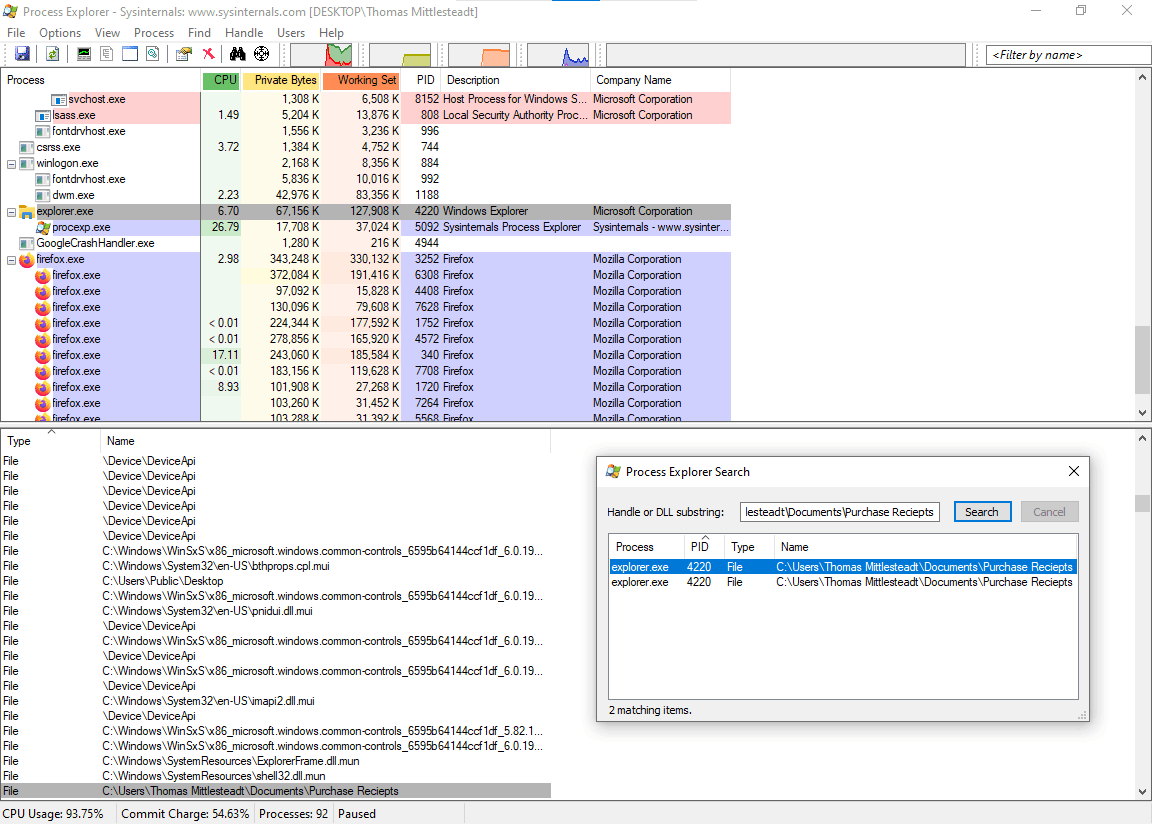Viewport: 1152px width, 824px height.
Task: Sort search results by the PID column
Action: pyautogui.click(x=704, y=546)
